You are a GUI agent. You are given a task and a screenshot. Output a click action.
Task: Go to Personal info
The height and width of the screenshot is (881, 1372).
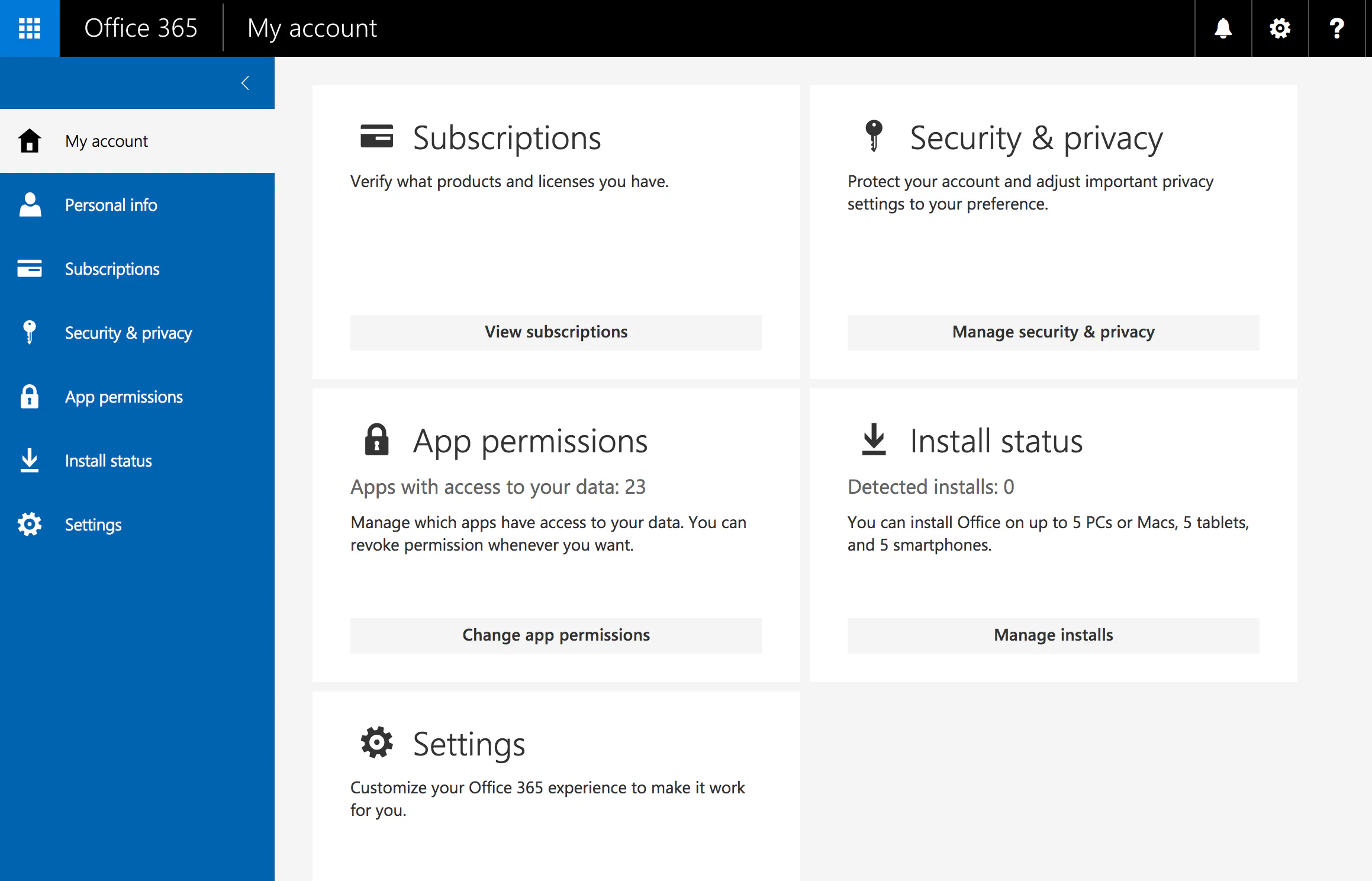(x=137, y=205)
